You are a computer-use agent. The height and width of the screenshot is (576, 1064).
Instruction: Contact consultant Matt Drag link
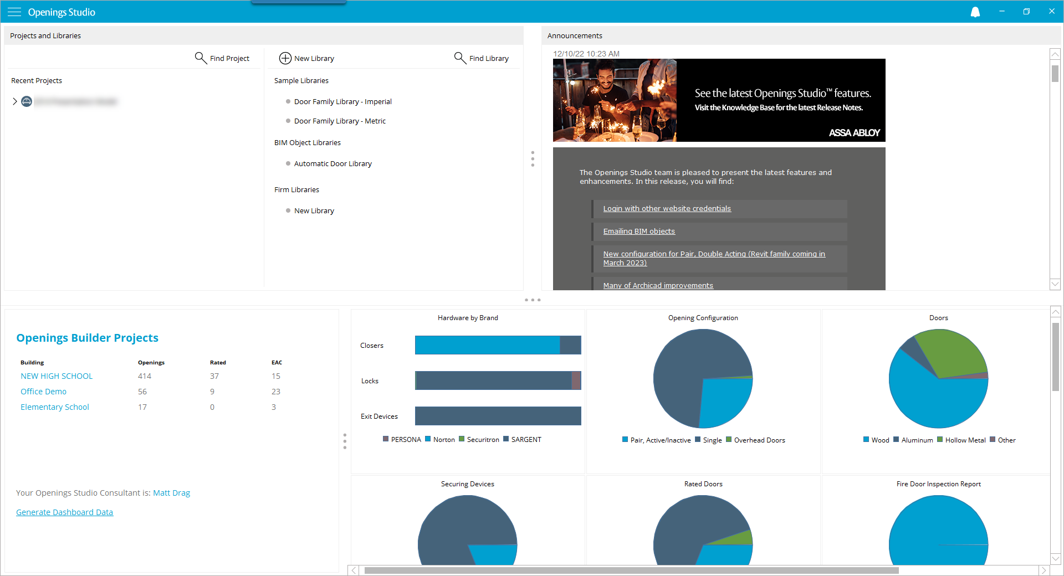coord(172,493)
